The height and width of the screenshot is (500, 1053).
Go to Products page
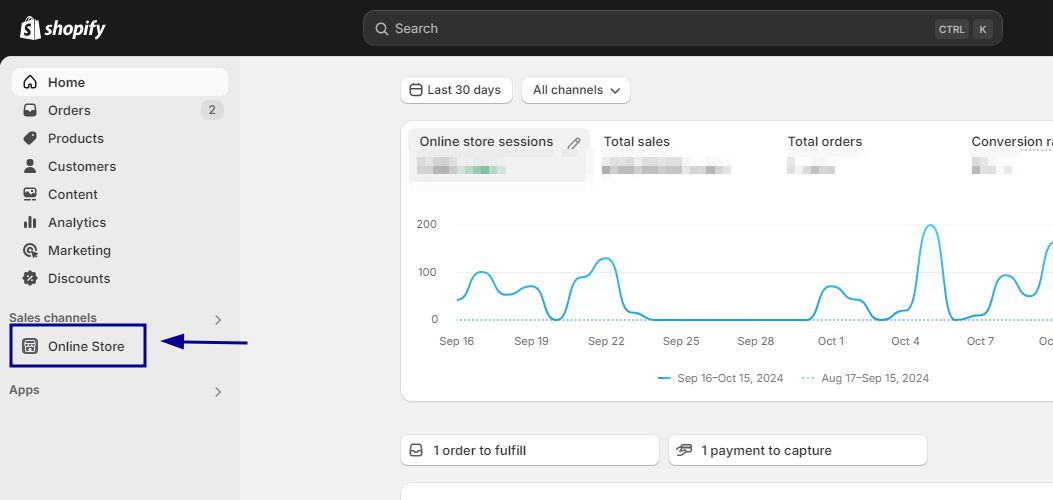point(120,138)
